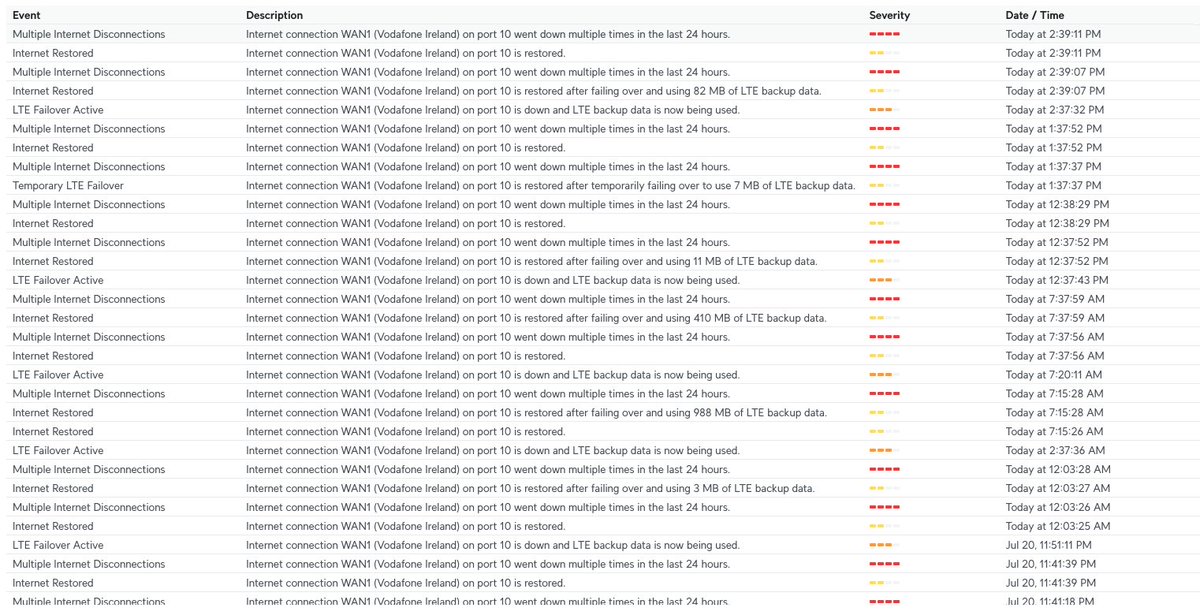Click the red severity indicator in the 7:37:56 AM Multiple Internet Disconnections row
Screen dimensions: 1200x615
[x=884, y=338]
